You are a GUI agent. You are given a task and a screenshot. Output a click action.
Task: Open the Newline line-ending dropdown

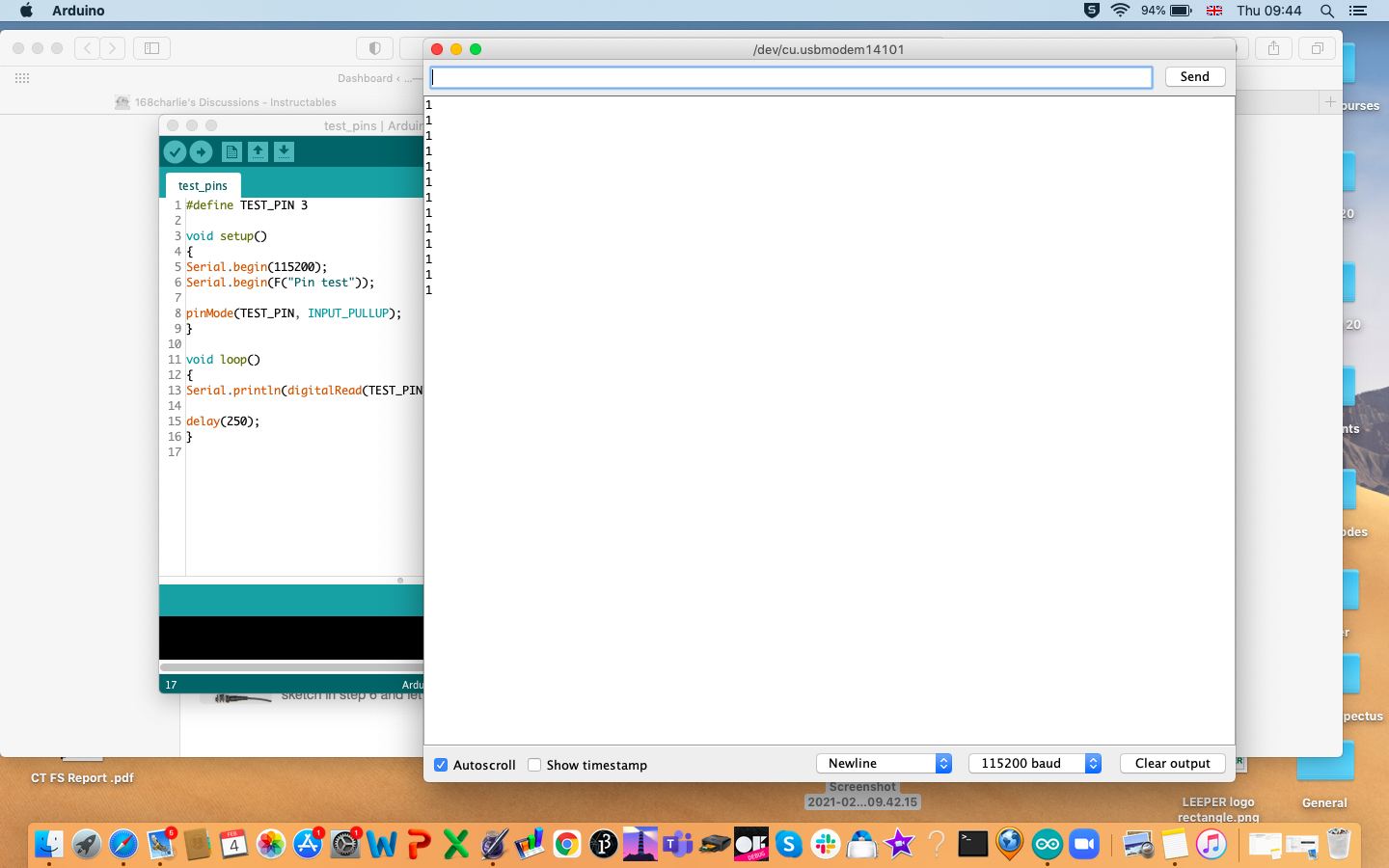pyautogui.click(x=884, y=763)
